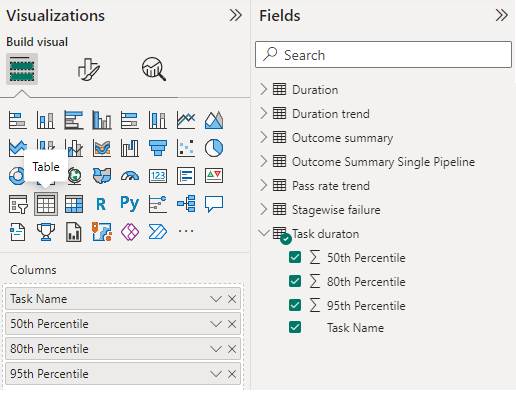This screenshot has height=393, width=516.
Task: Select the ArcGIS Maps visual
Action: (102, 232)
